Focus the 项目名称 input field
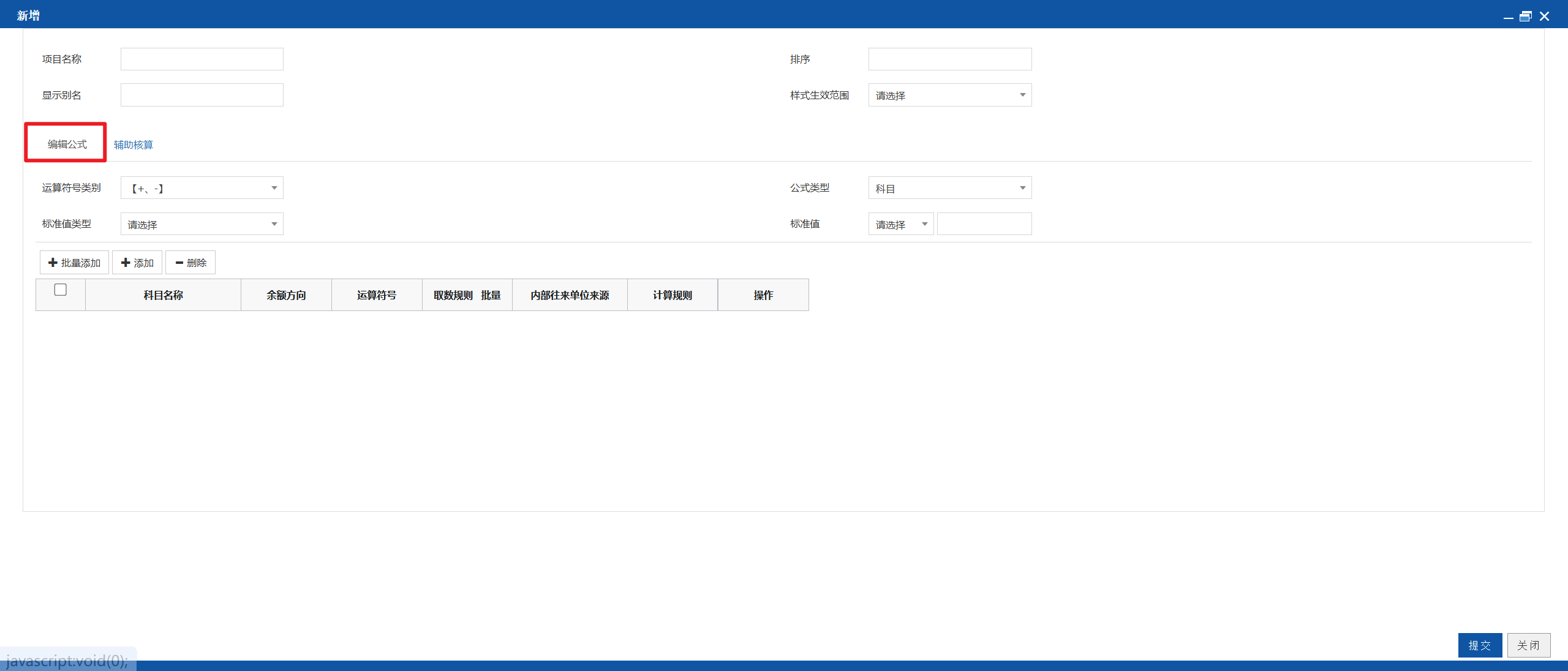This screenshot has width=1568, height=671. point(202,59)
